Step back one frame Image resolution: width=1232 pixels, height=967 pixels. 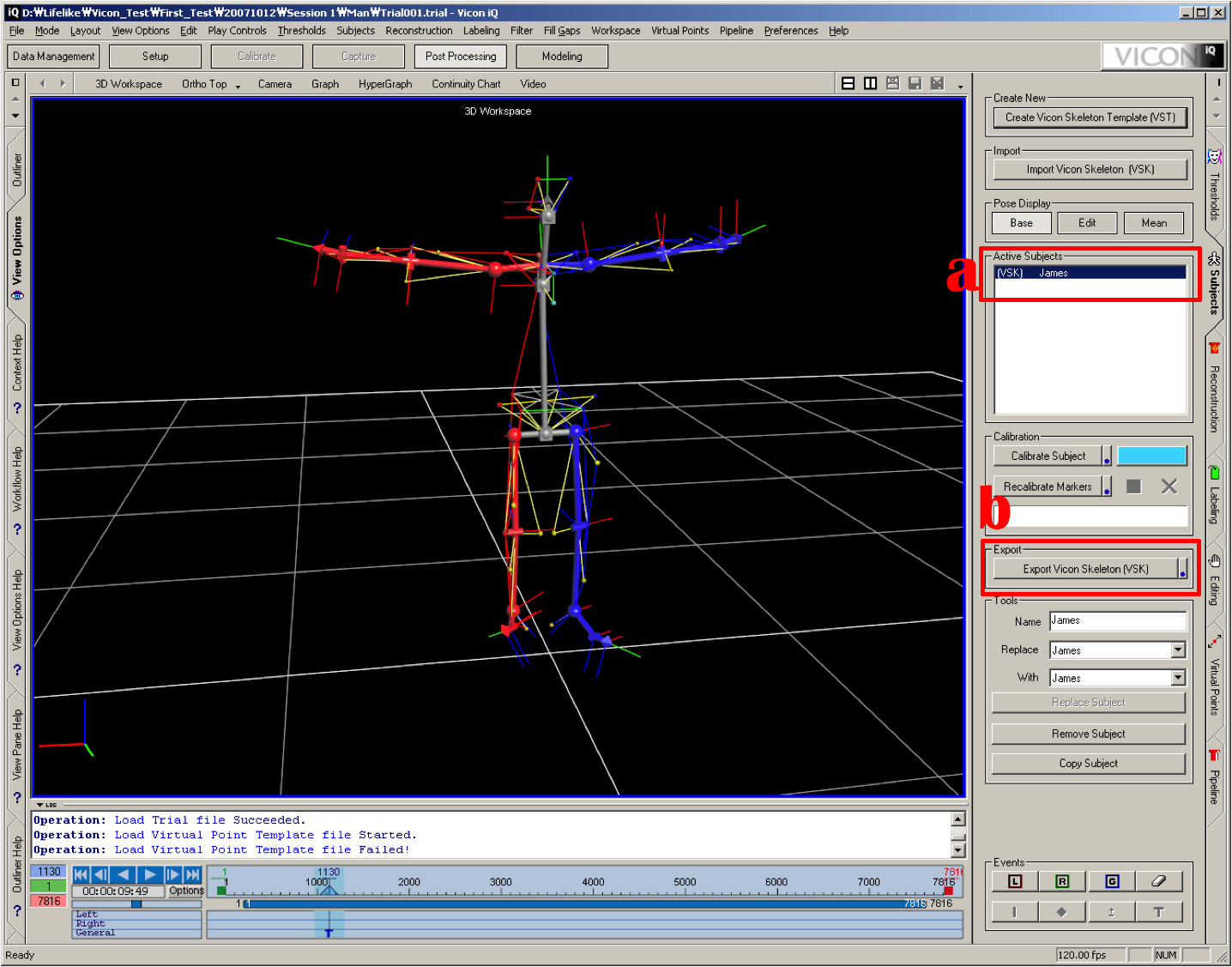pos(100,874)
